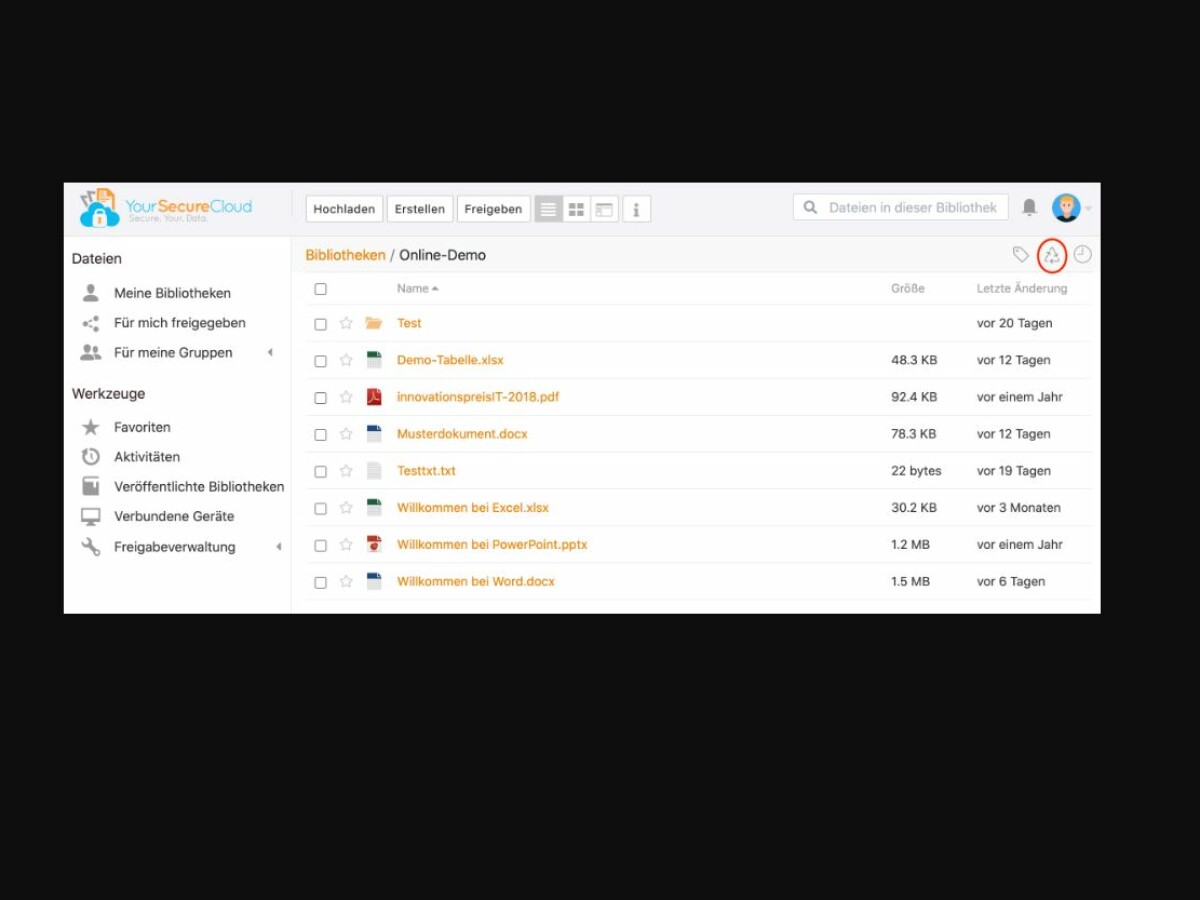
Task: Go to Meine Bibliotheken in sidebar
Action: pyautogui.click(x=172, y=293)
